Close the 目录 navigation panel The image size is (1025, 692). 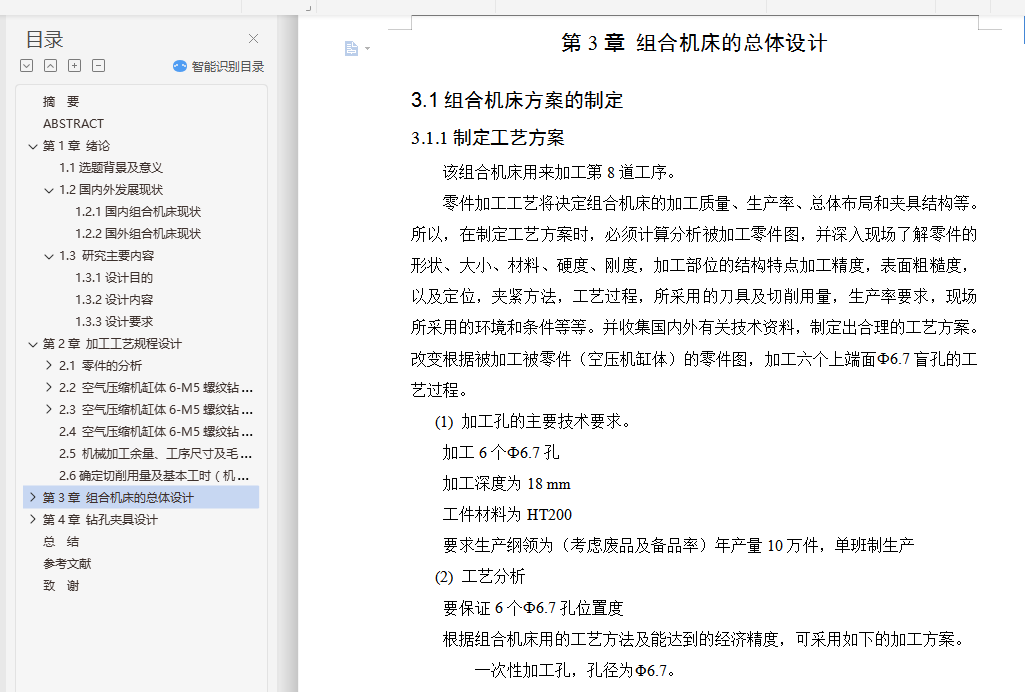[254, 39]
